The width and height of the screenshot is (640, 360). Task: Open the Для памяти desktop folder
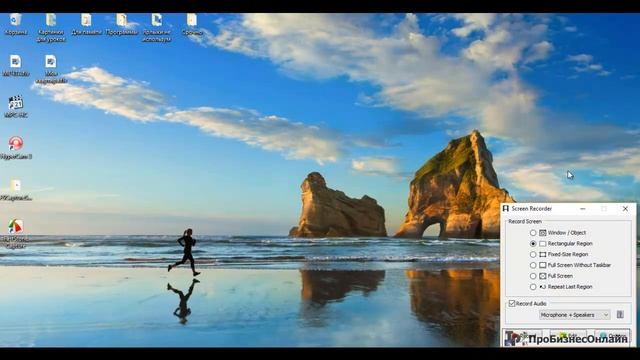point(86,24)
